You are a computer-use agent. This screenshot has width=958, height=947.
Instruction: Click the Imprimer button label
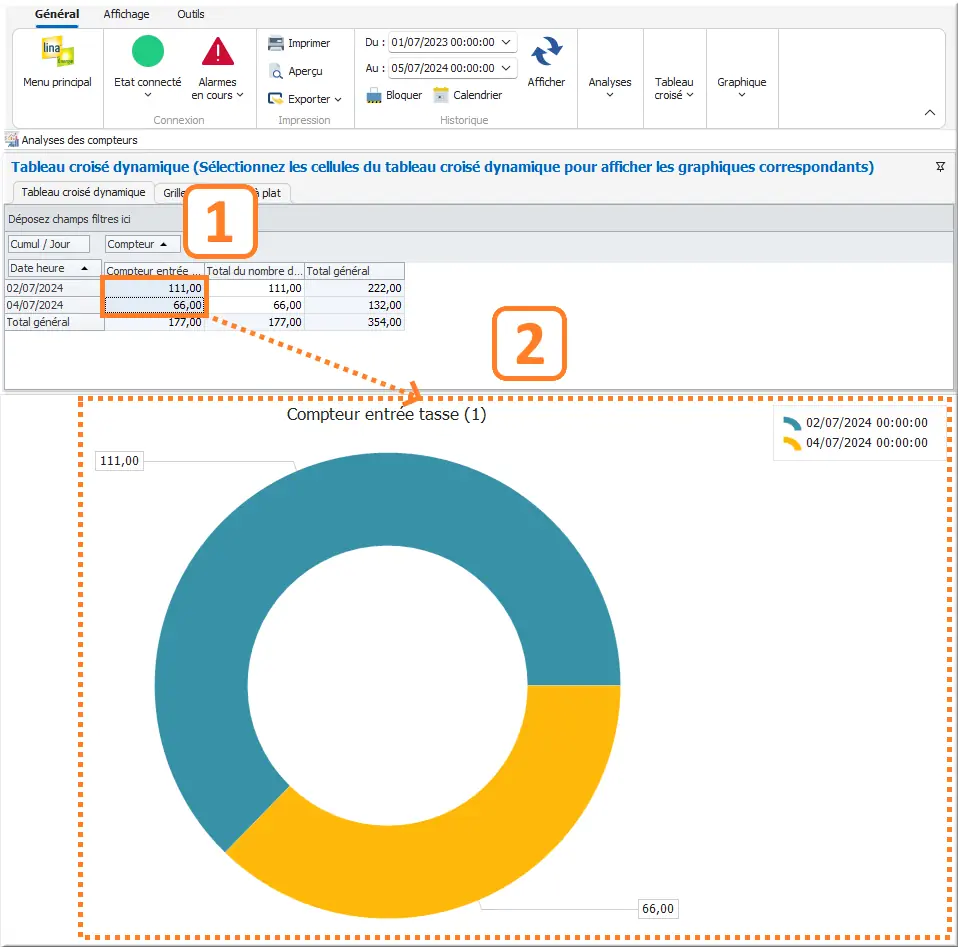coord(309,43)
